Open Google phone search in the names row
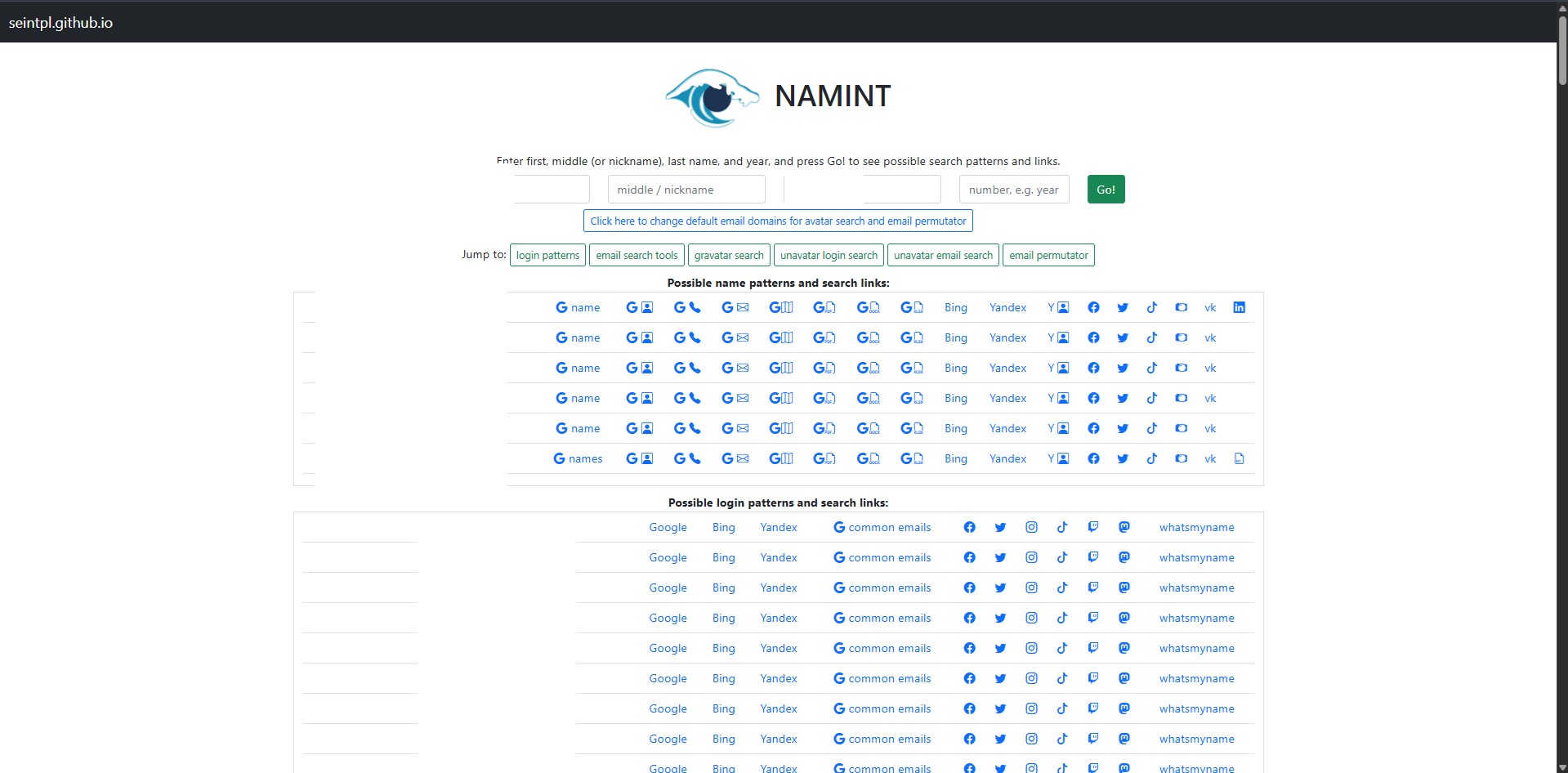1568x773 pixels. click(687, 458)
